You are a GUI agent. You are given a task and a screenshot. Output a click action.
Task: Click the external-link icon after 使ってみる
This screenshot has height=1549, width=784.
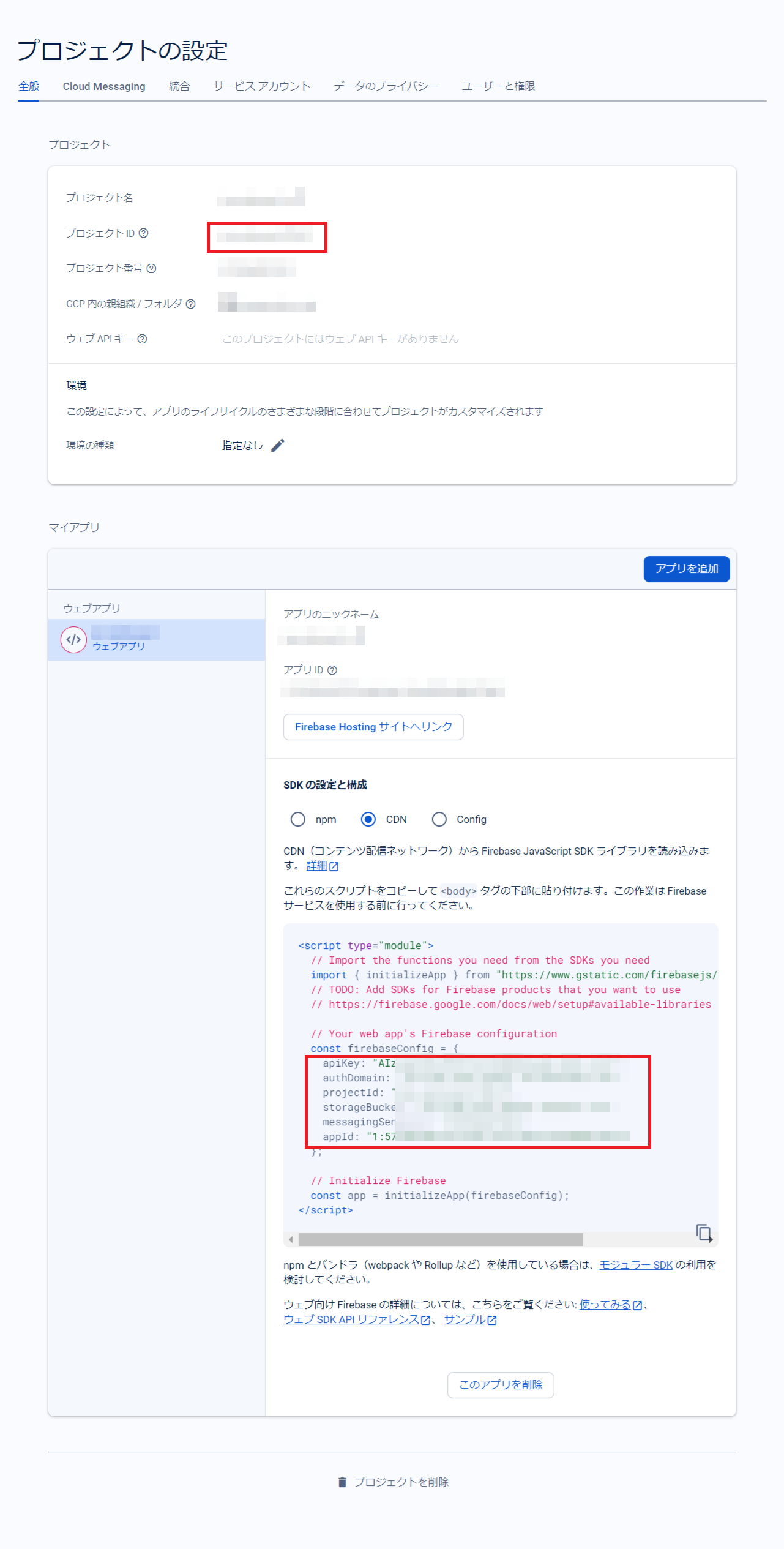click(x=637, y=1305)
